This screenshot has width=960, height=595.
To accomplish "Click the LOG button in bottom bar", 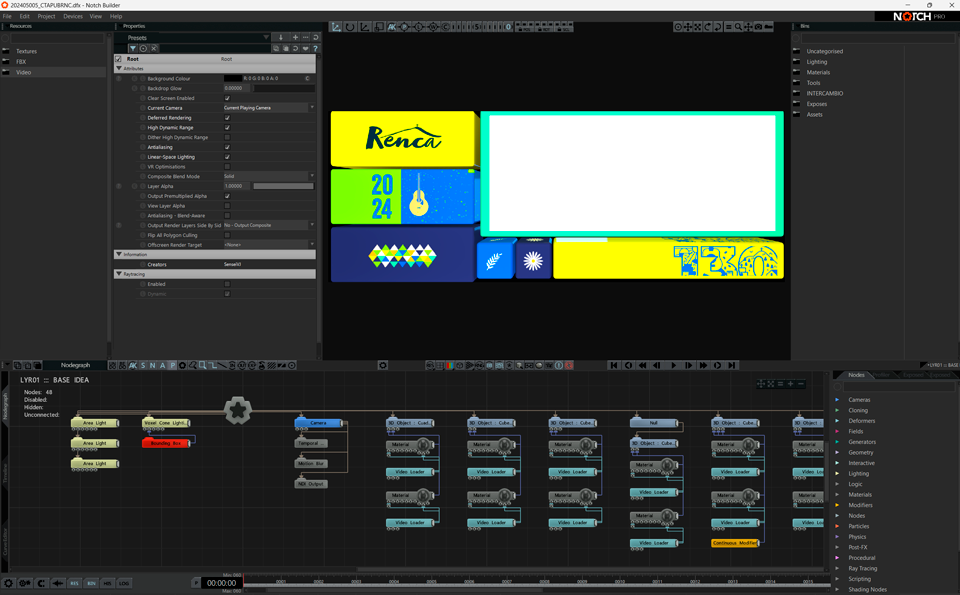I will [x=124, y=583].
